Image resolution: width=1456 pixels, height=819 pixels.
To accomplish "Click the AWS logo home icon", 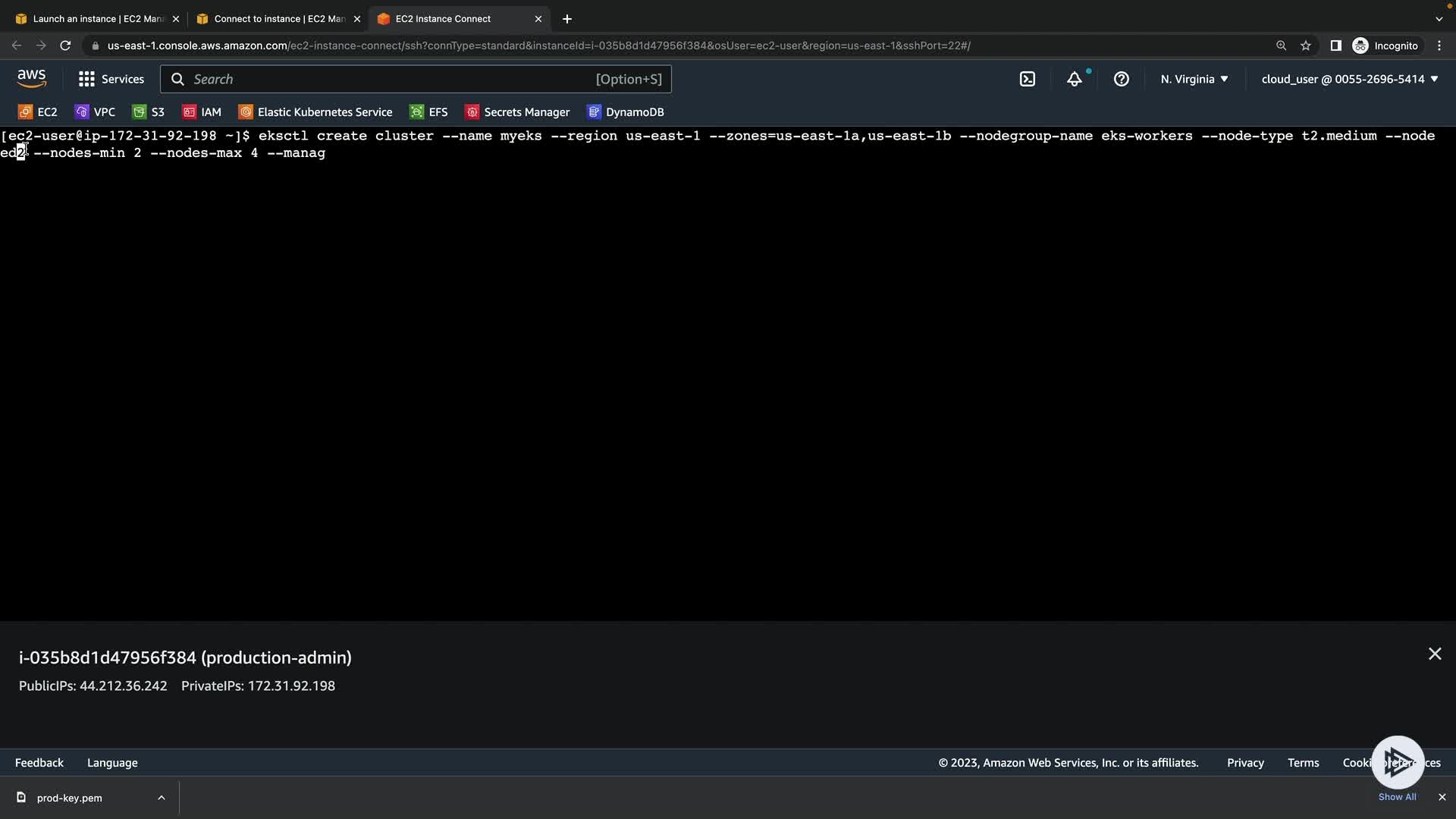I will (32, 79).
